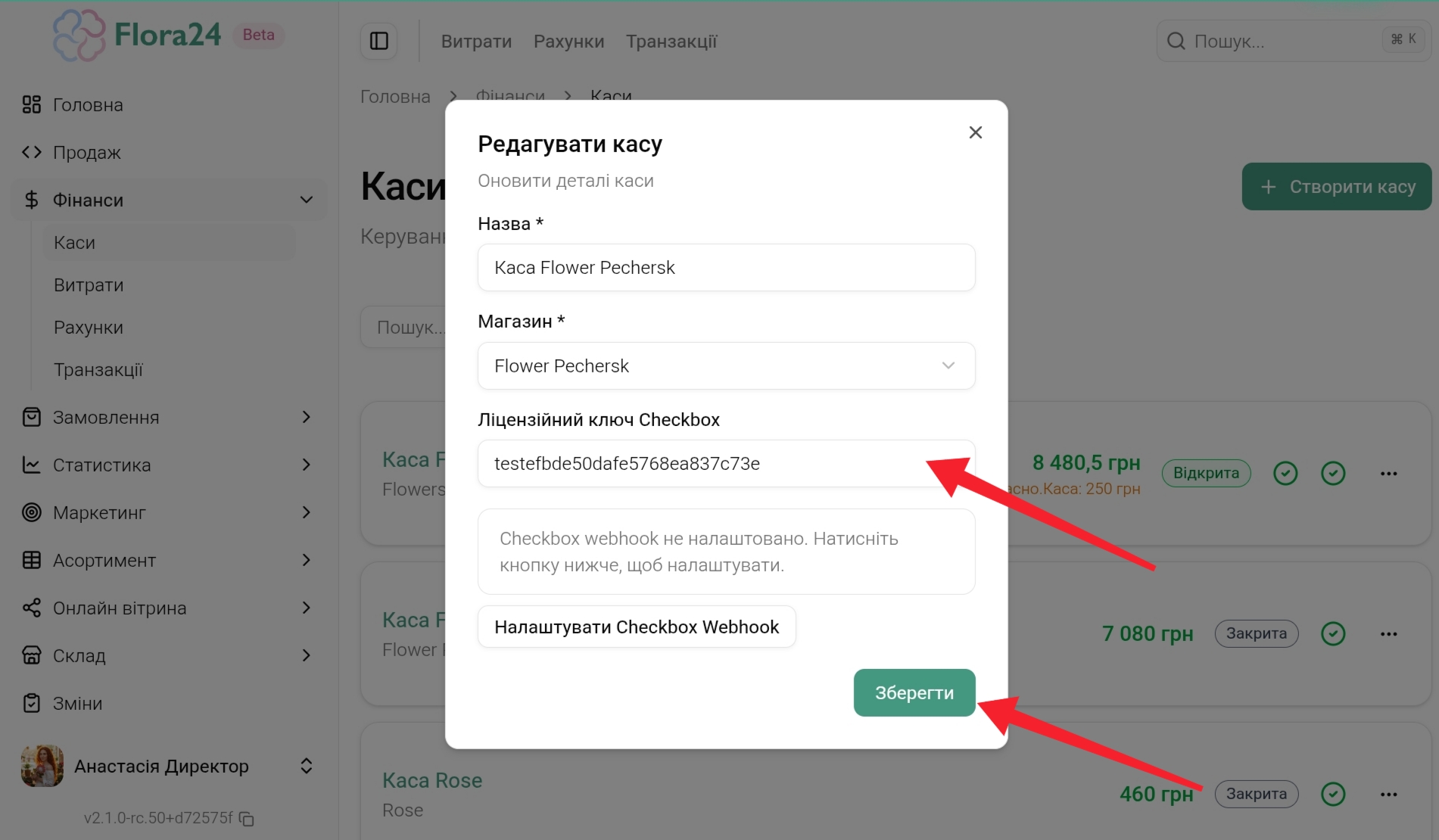This screenshot has width=1439, height=840.
Task: Expand the Замовлення section
Action: tap(306, 417)
